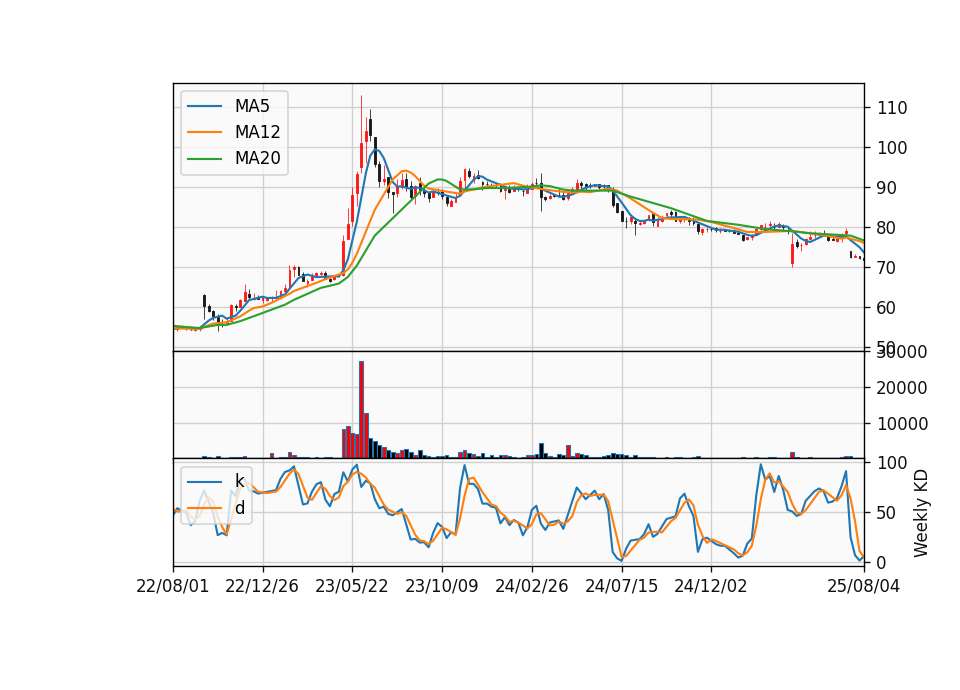960x690 pixels.
Task: Click the 60 price axis label
Action: click(x=887, y=308)
